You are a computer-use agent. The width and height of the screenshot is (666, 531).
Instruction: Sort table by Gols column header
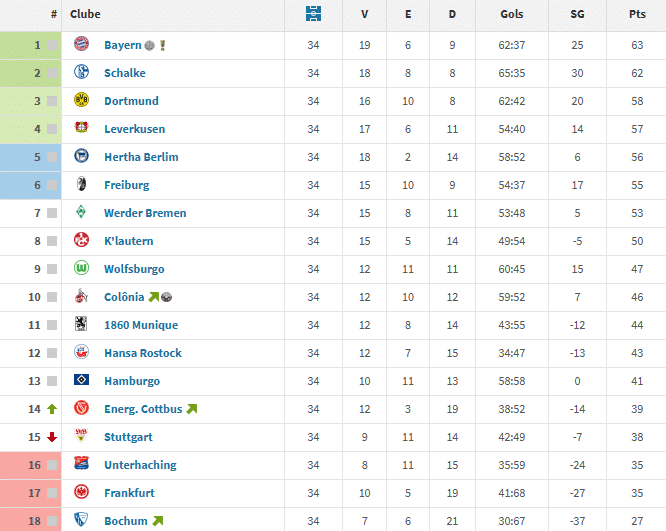tap(512, 15)
